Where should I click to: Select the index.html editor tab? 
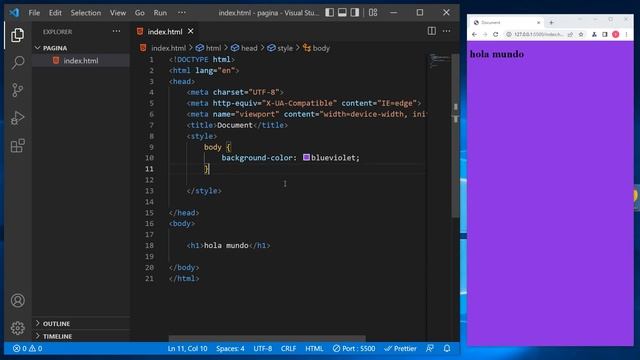(x=165, y=31)
